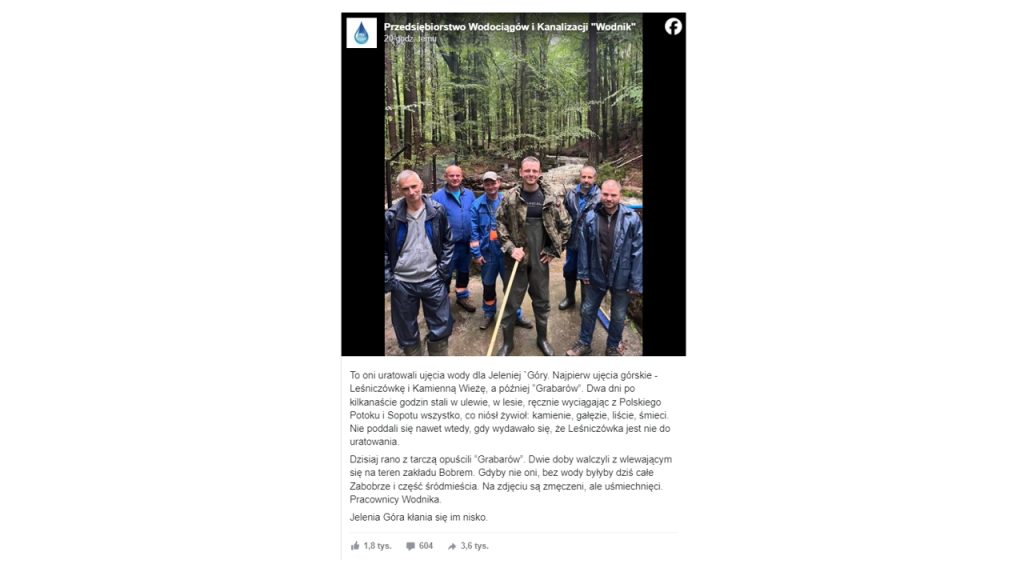View the 604 comments count
Screen dimensions: 1024x576
pos(426,546)
